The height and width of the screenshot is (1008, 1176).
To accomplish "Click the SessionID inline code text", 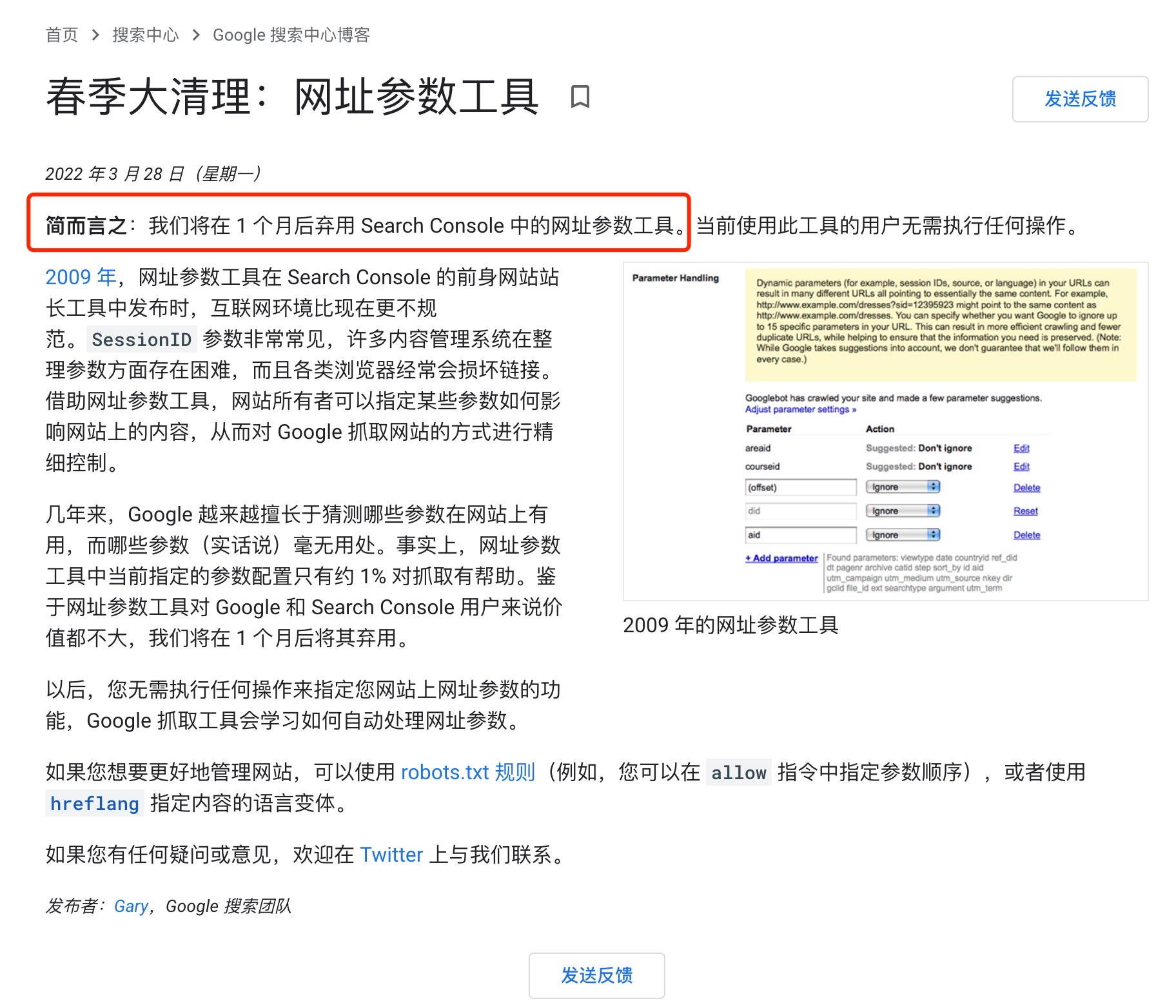I will [x=141, y=340].
